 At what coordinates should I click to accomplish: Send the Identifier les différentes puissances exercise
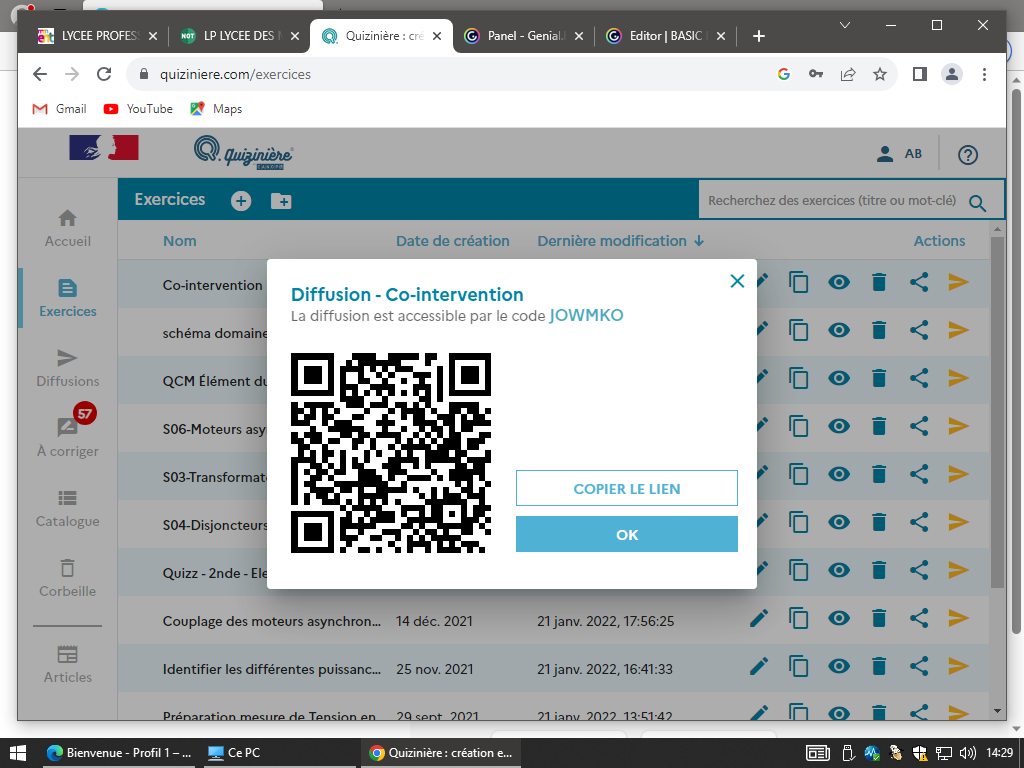pyautogui.click(x=959, y=666)
